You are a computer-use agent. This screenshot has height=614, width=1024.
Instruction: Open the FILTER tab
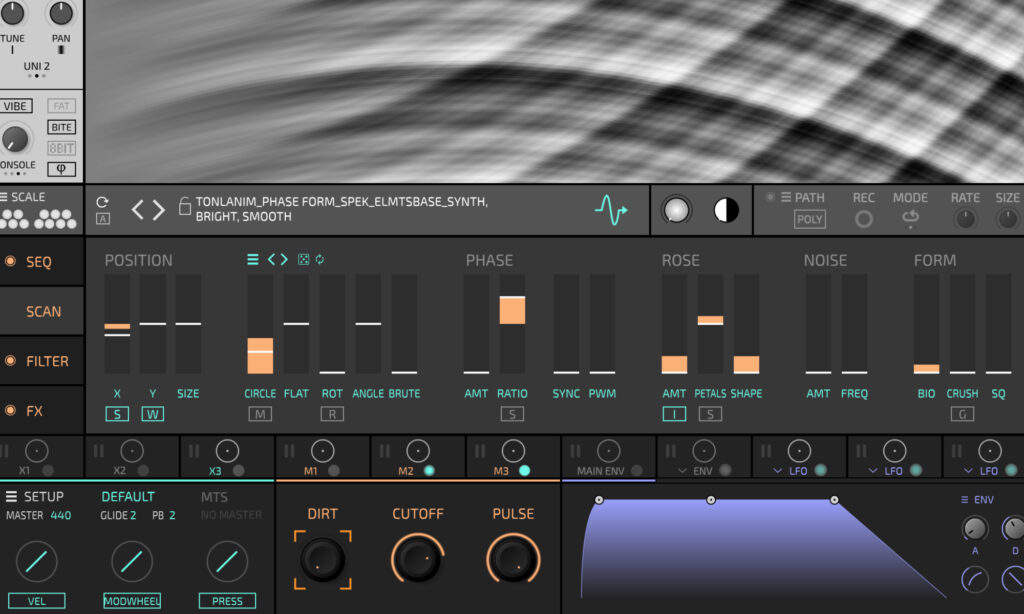point(47,361)
